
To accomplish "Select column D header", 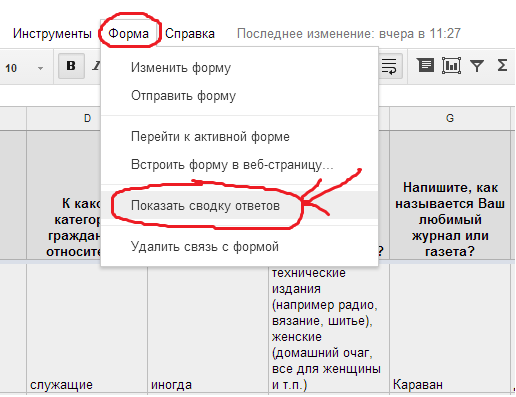I will [x=87, y=118].
